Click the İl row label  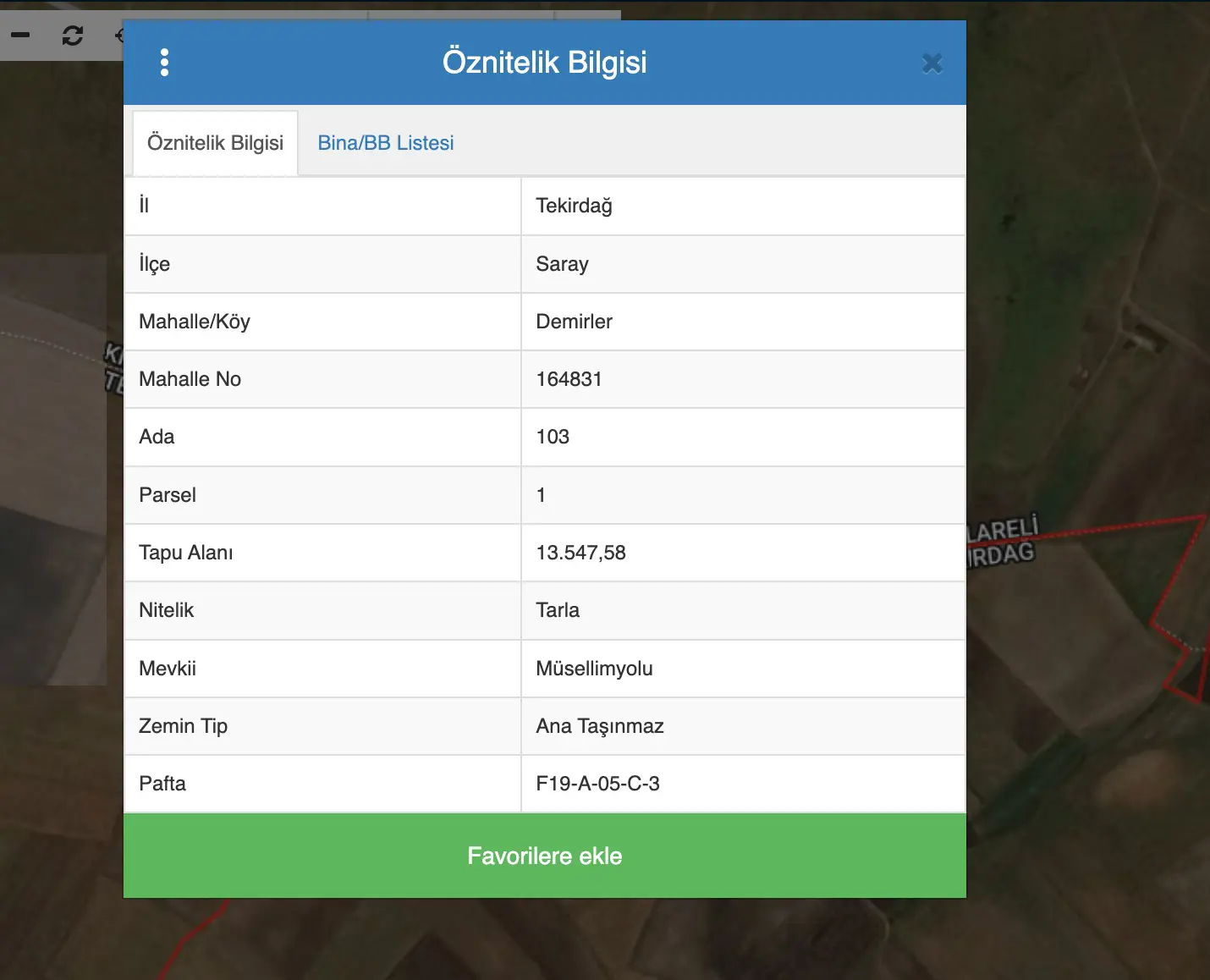point(144,205)
